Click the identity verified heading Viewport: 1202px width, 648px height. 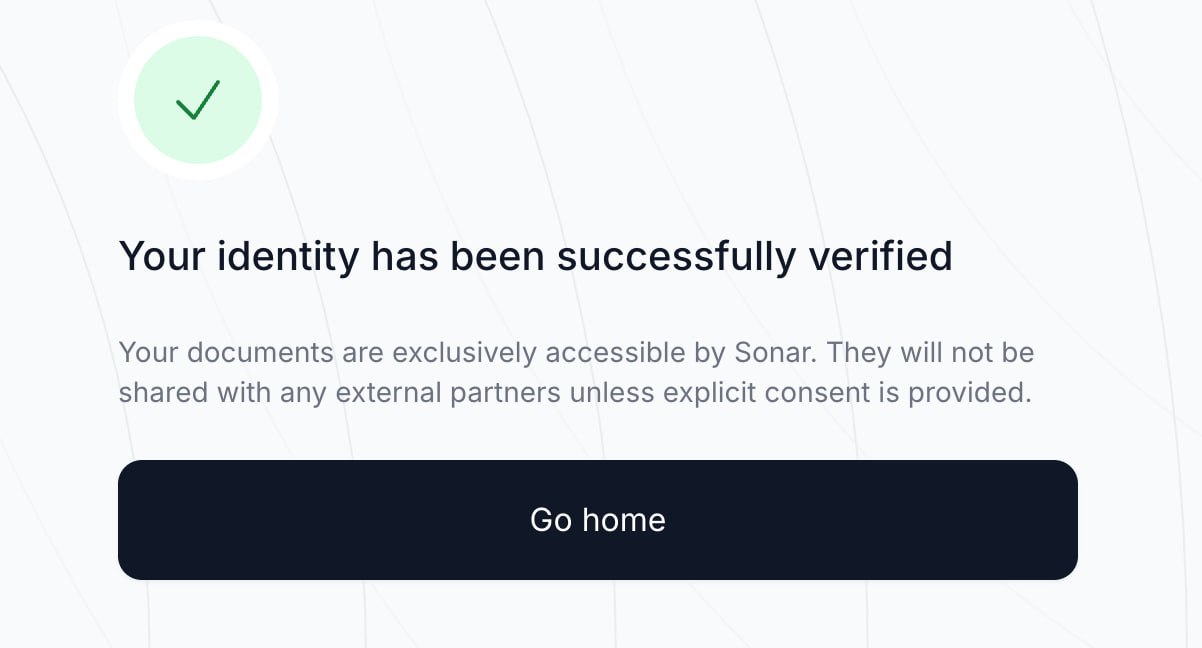535,257
